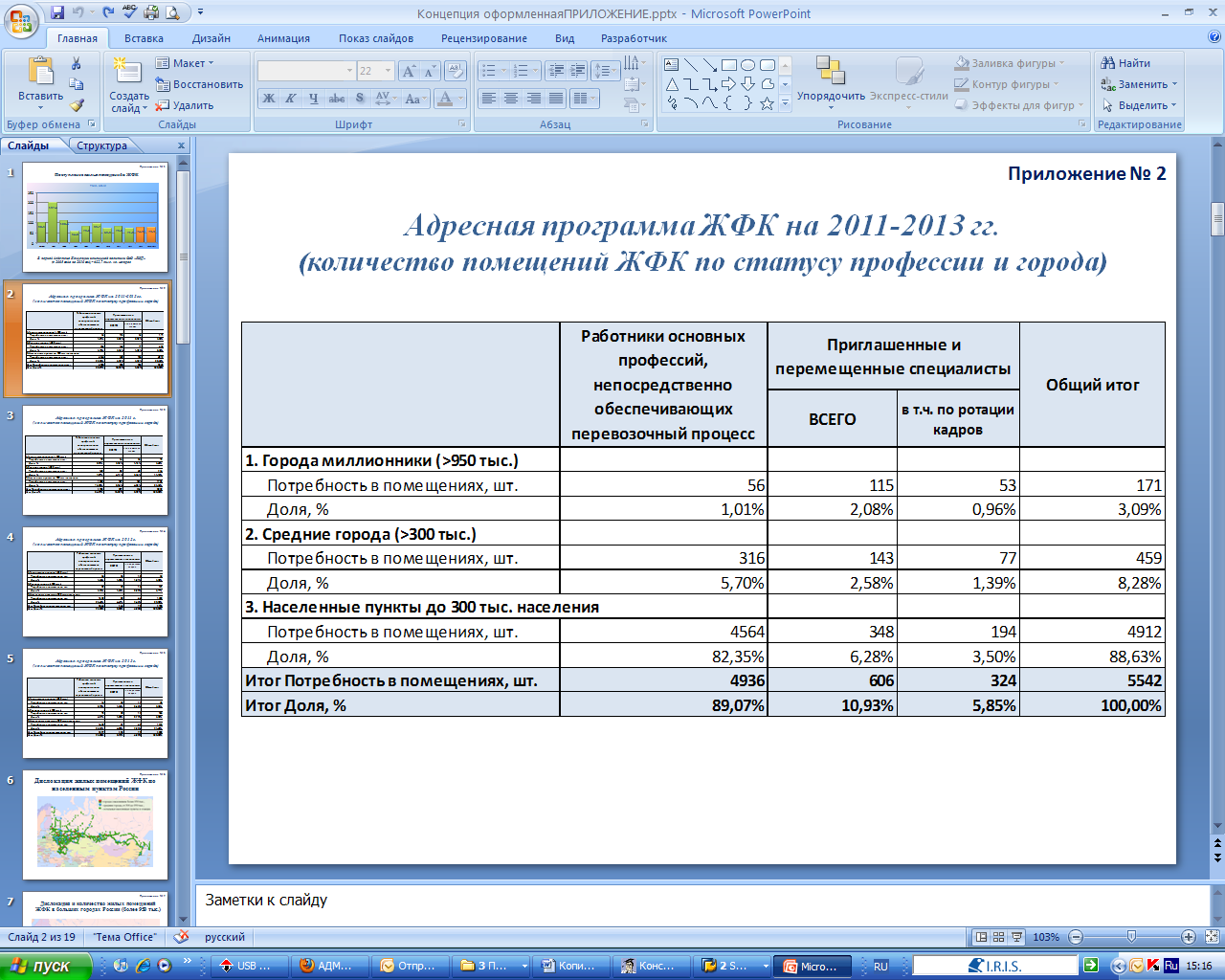Screen dimensions: 1225x980
Task: Toggle underline (Ч) formatting
Action: (x=313, y=98)
